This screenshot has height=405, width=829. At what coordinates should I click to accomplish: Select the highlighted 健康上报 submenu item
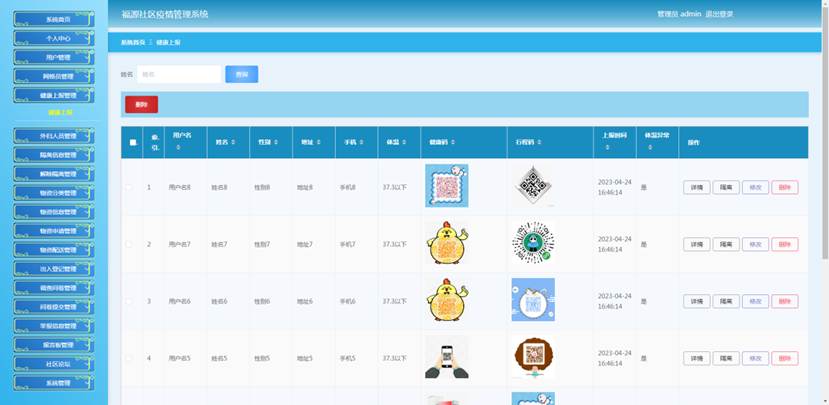coord(60,112)
